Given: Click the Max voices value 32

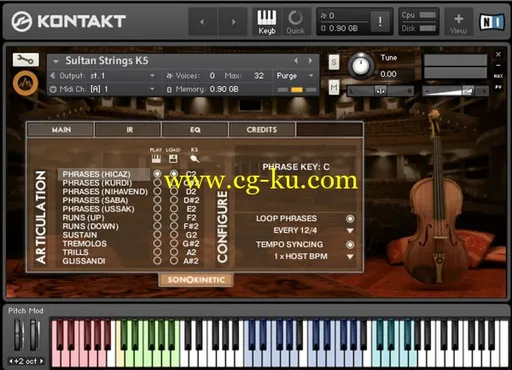Looking at the screenshot, I should [x=259, y=76].
